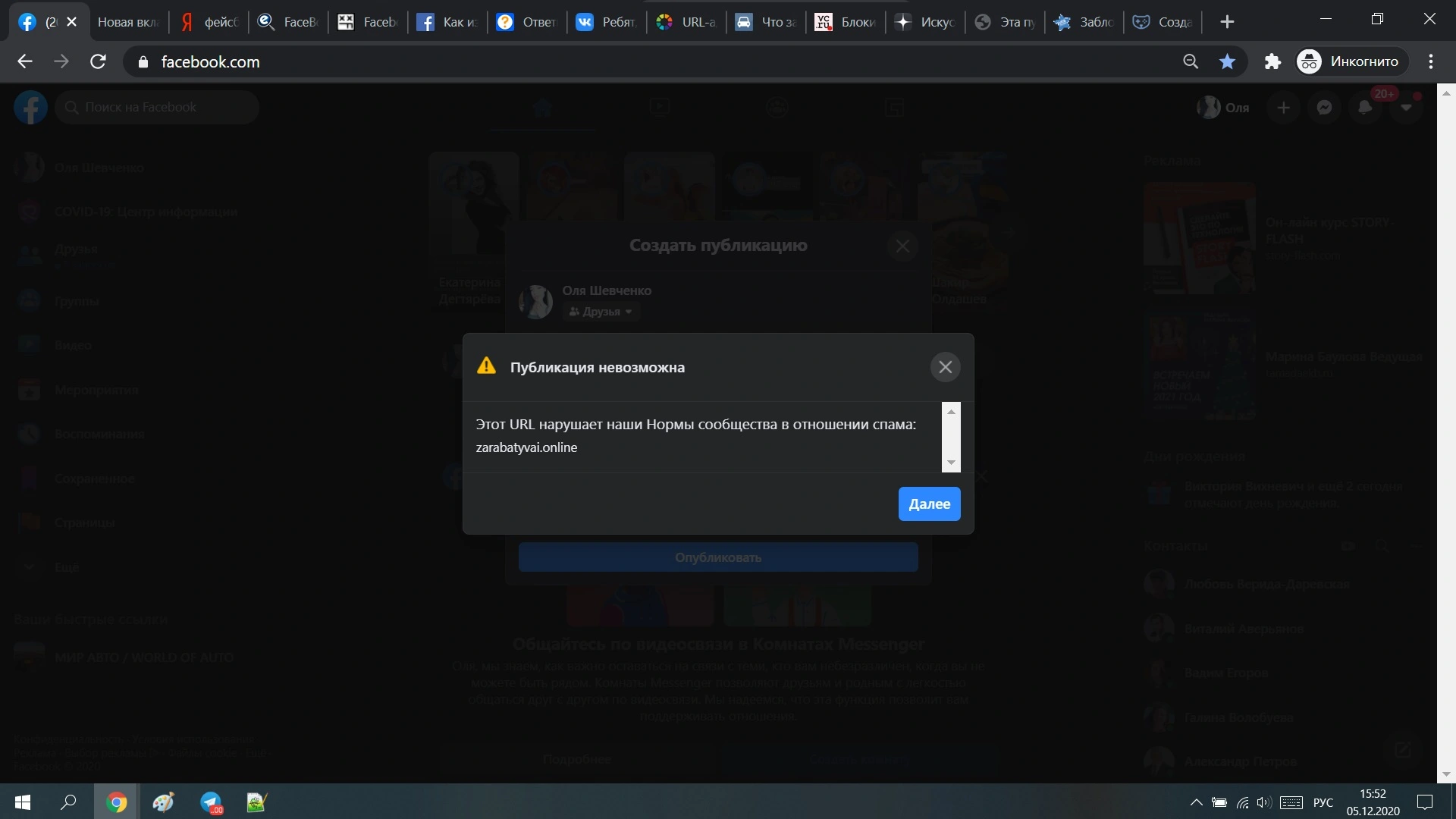Open COVID-19 Центр информации link
This screenshot has height=819, width=1456.
point(127,212)
